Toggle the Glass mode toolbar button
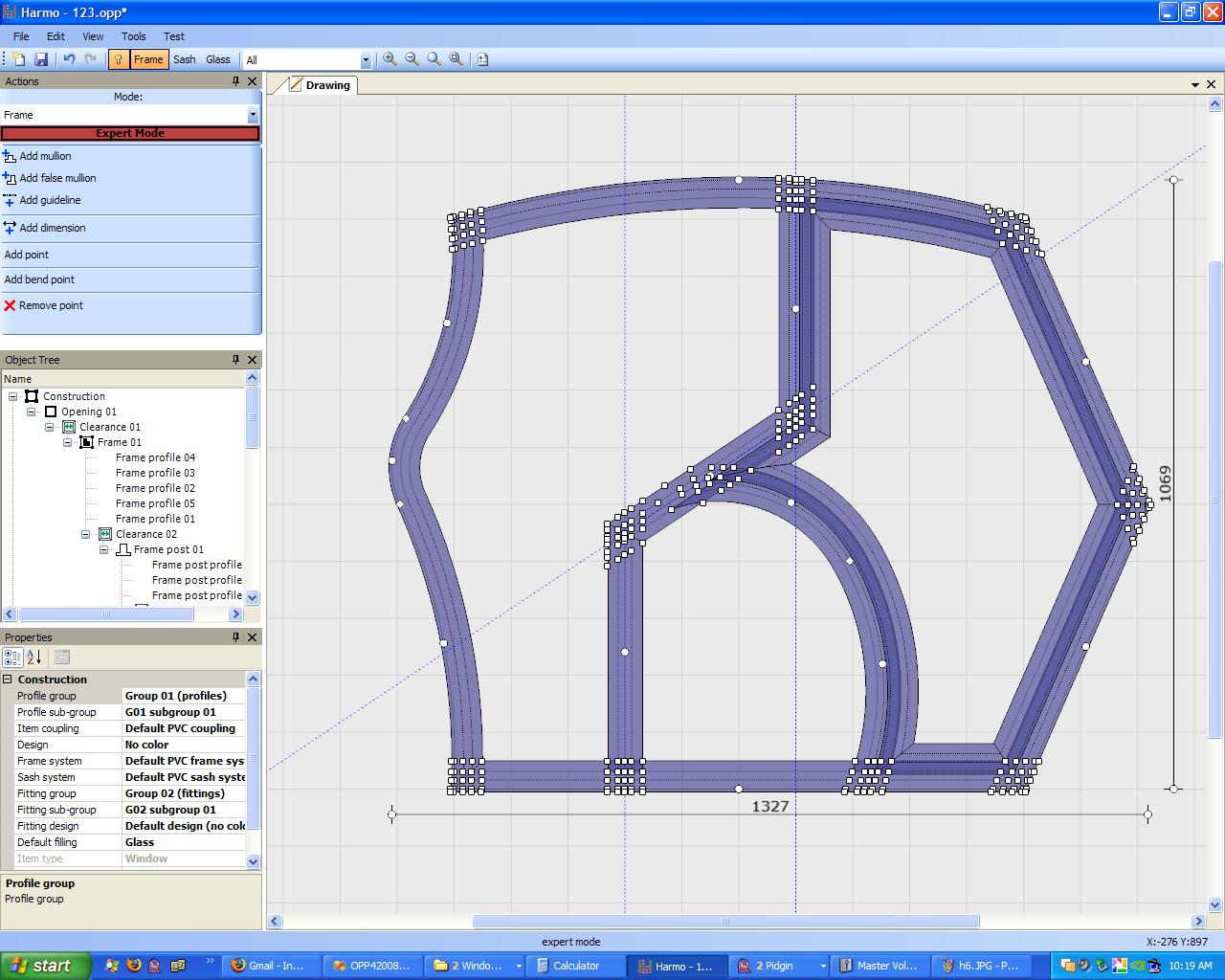Image resolution: width=1225 pixels, height=980 pixels. pos(218,59)
